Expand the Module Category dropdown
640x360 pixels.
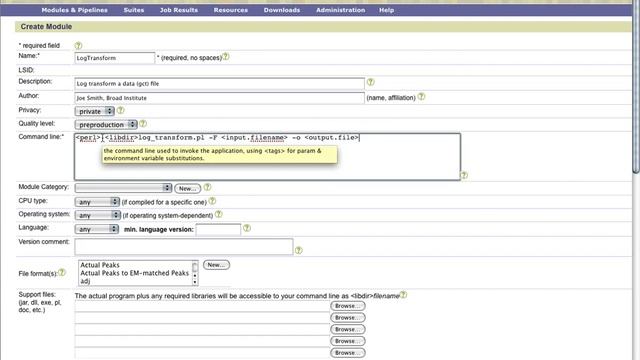click(123, 188)
